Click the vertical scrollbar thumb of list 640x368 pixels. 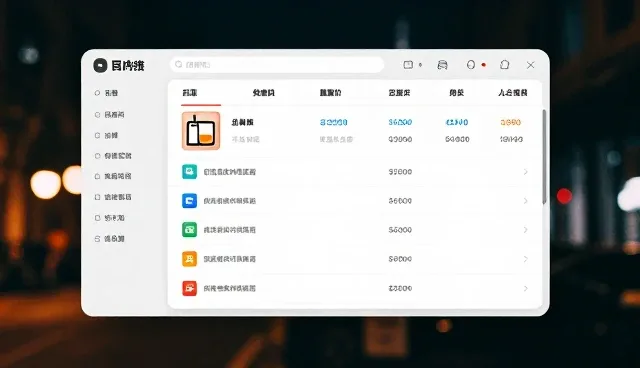544,157
